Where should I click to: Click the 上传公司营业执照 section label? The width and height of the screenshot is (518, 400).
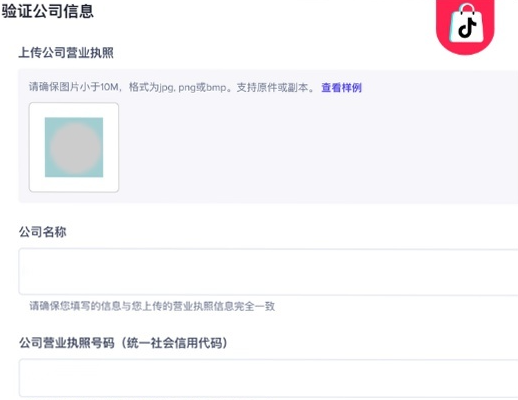click(x=66, y=53)
